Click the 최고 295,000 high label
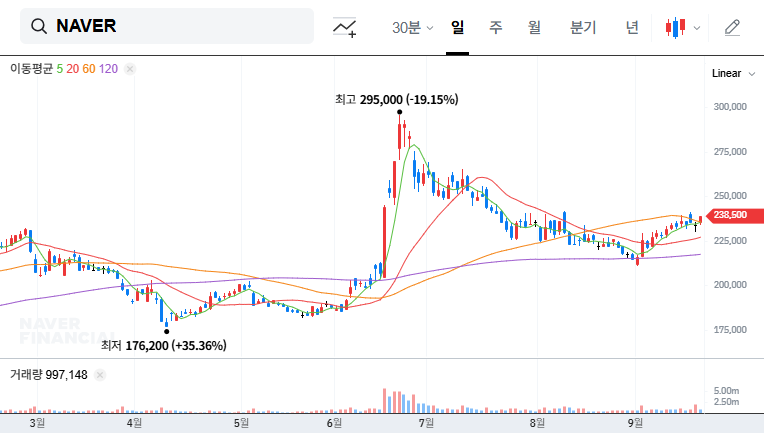 pyautogui.click(x=397, y=99)
